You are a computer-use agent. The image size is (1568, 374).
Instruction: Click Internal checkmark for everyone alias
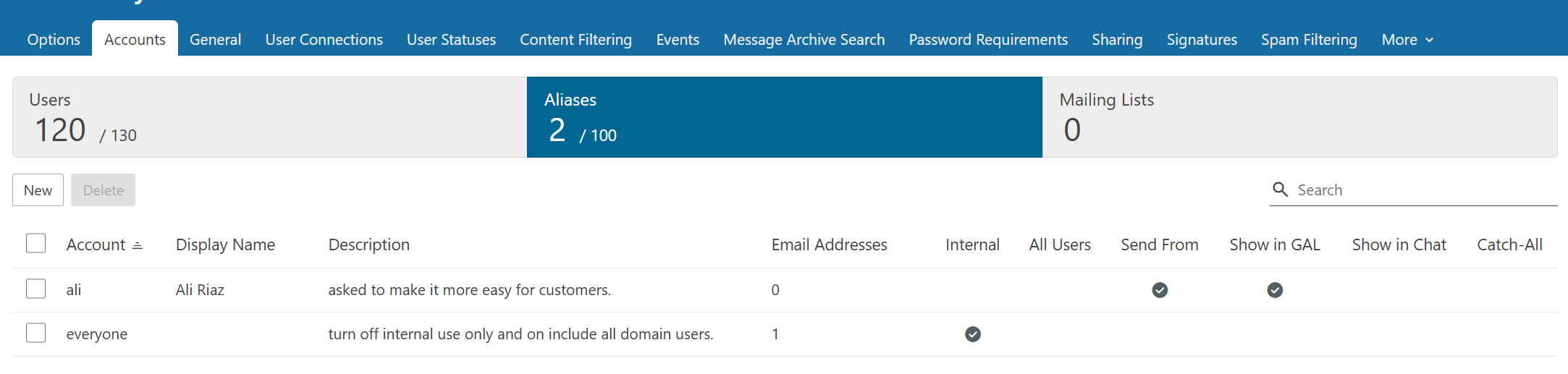(973, 334)
